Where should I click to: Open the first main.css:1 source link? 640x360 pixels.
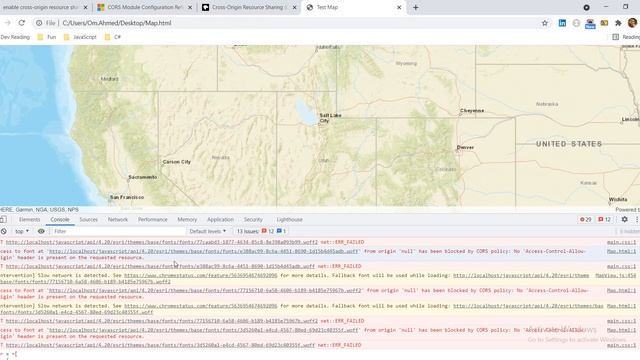click(621, 242)
